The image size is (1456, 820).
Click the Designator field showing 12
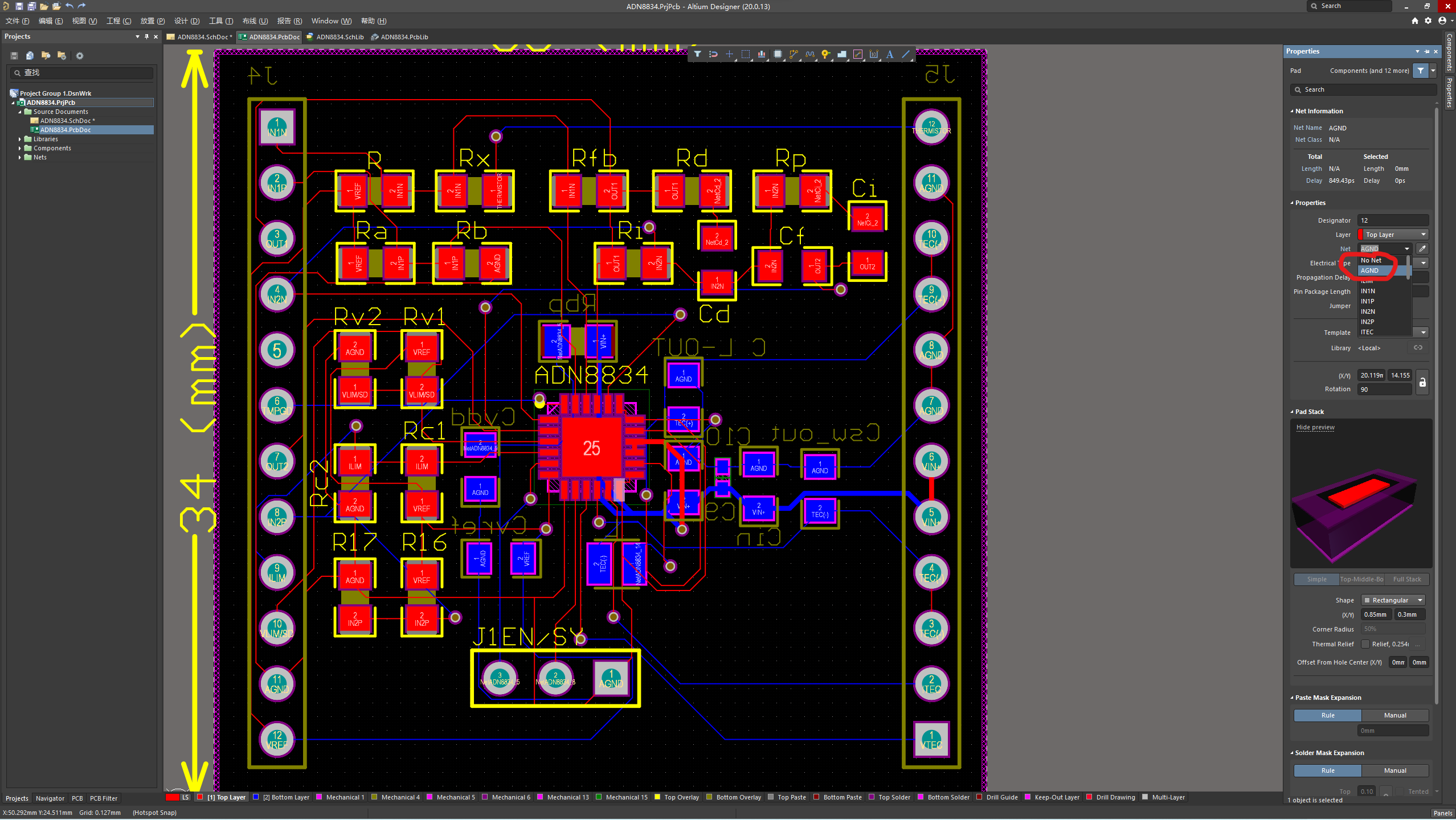click(1393, 220)
